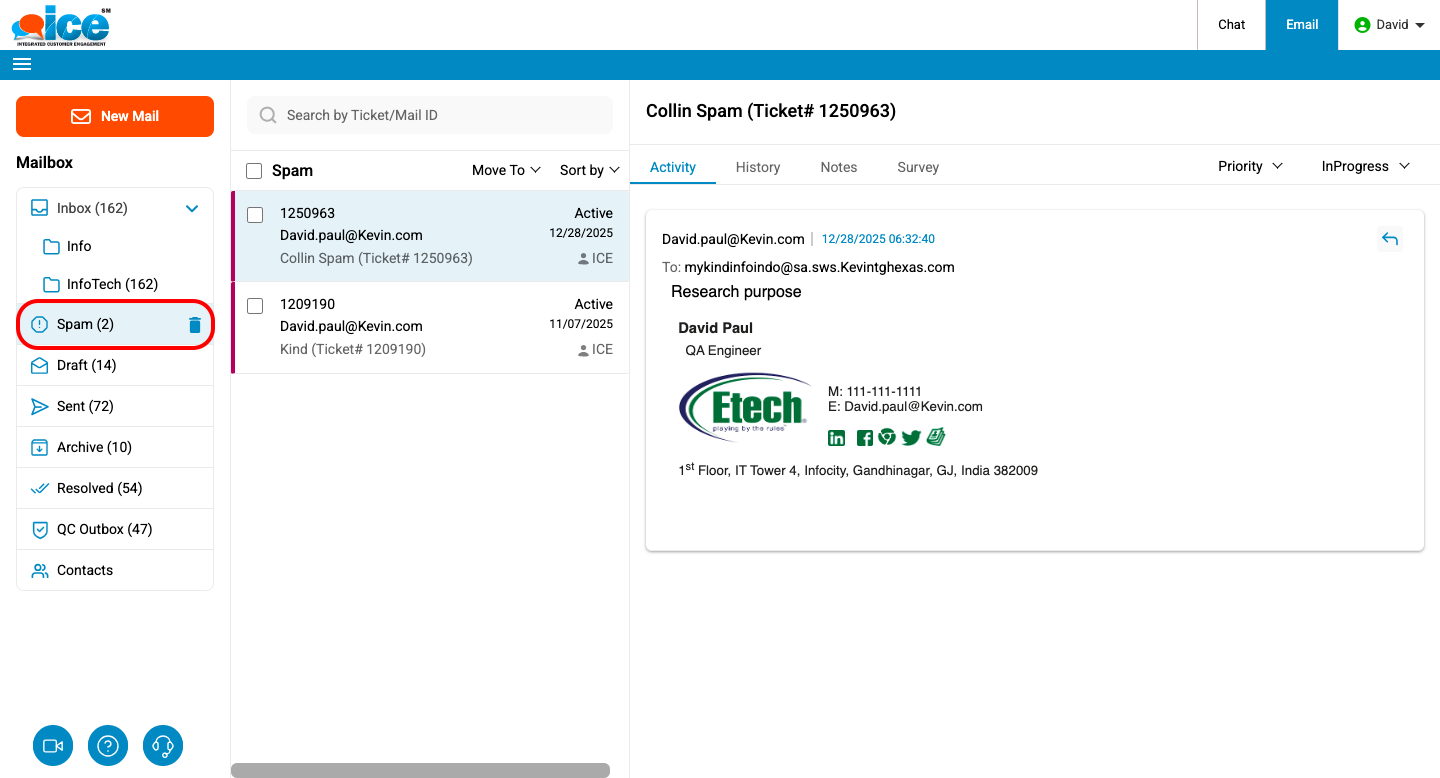Click the reply arrow icon in email
This screenshot has width=1440, height=778.
(1389, 239)
